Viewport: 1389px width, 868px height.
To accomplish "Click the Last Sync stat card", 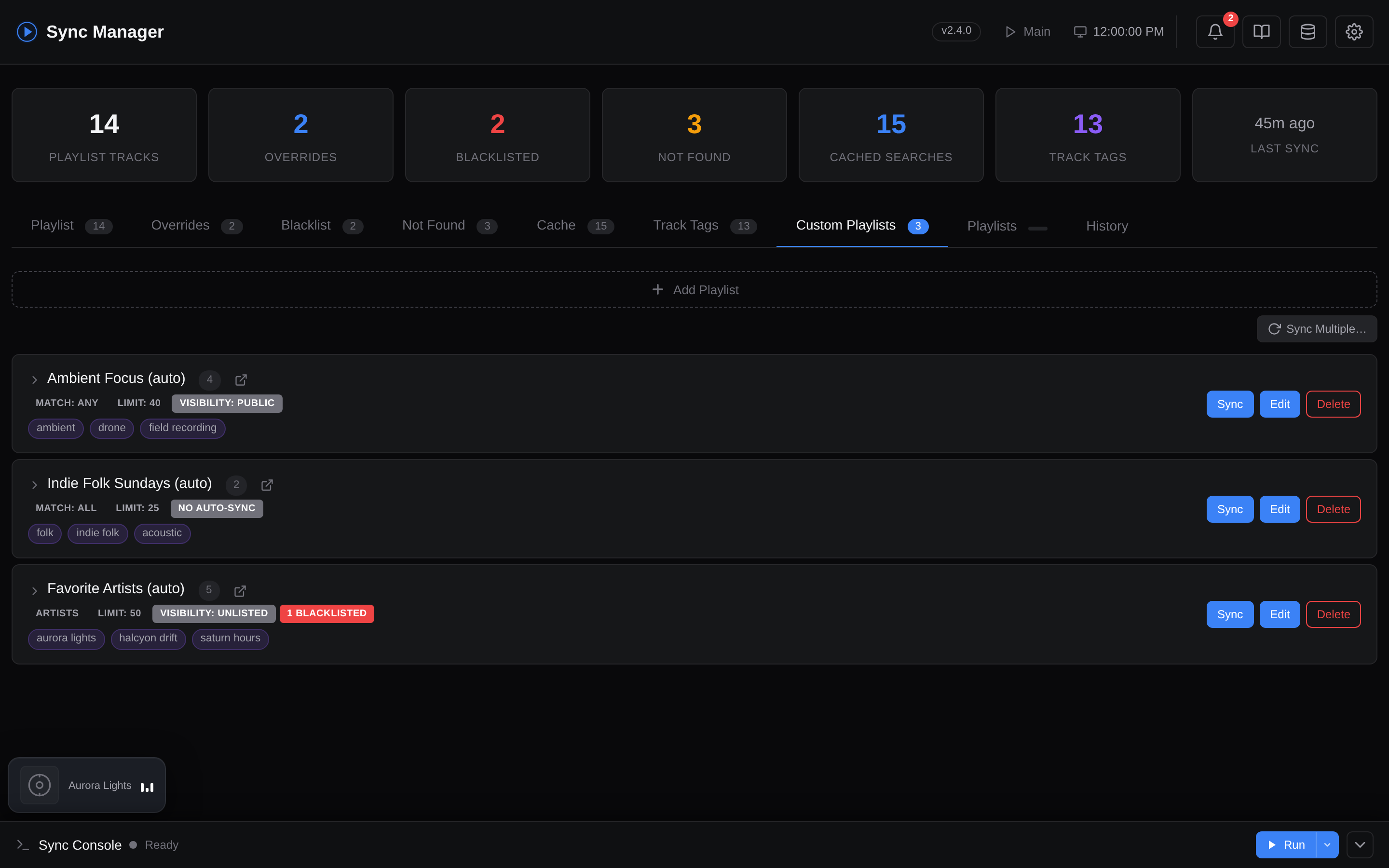I will click(1284, 135).
